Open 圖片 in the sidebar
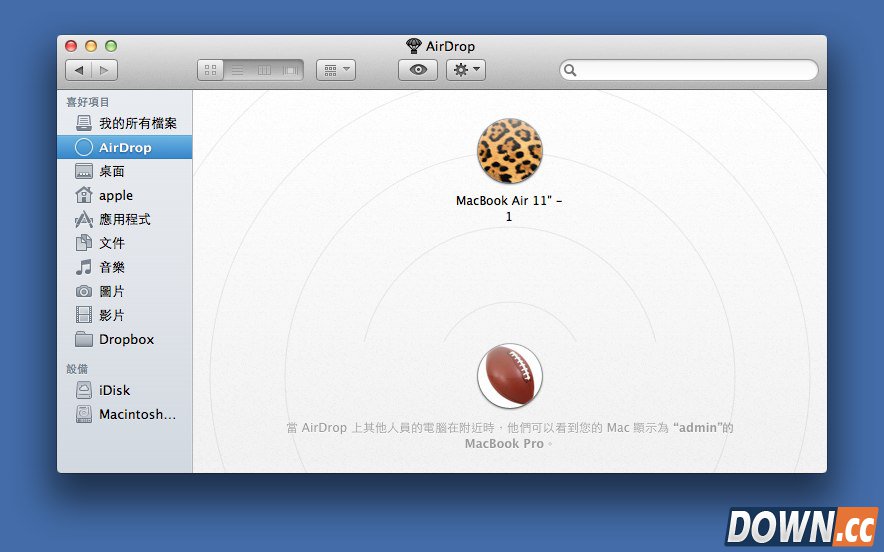 click(x=125, y=292)
